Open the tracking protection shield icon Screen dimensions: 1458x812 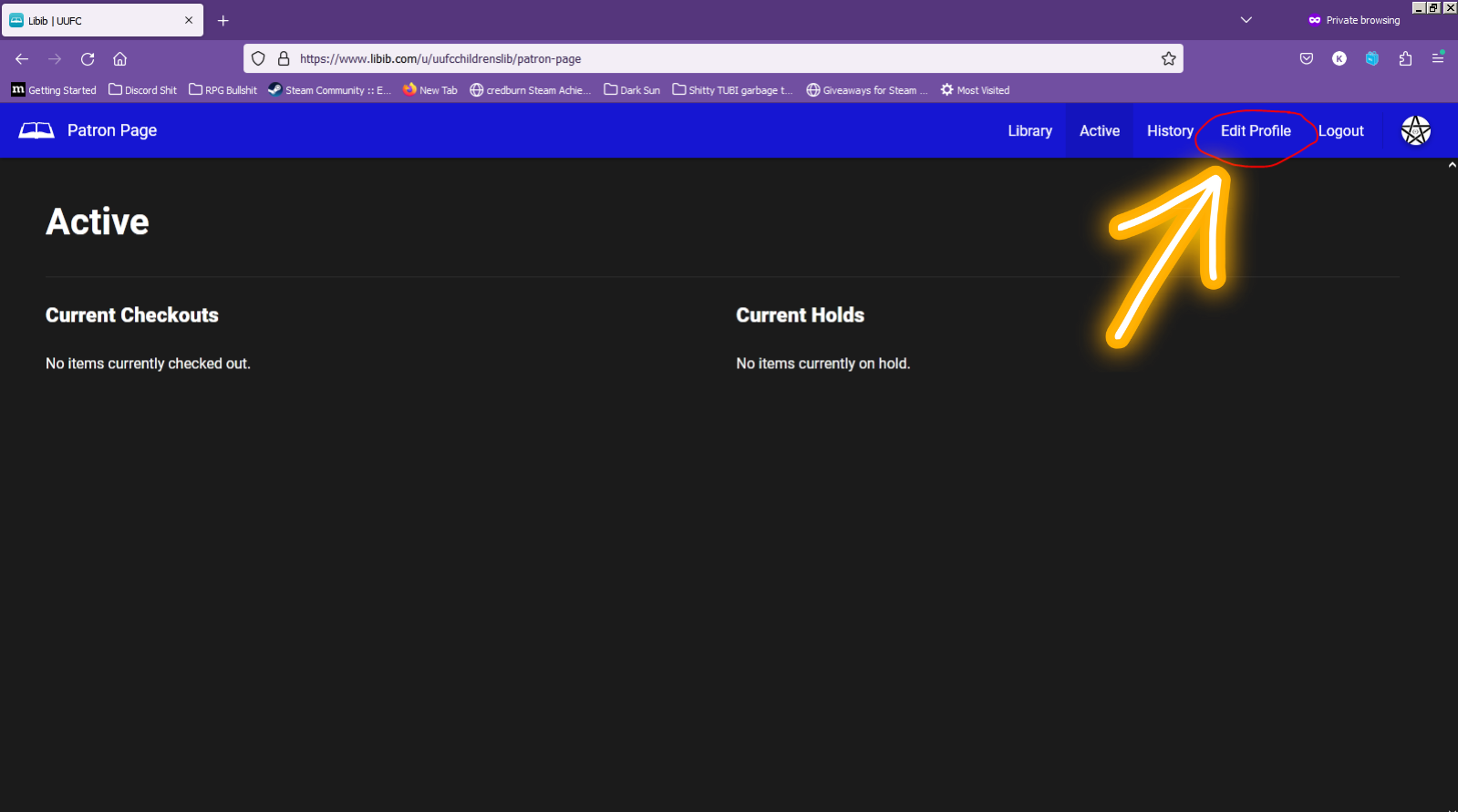pyautogui.click(x=258, y=58)
